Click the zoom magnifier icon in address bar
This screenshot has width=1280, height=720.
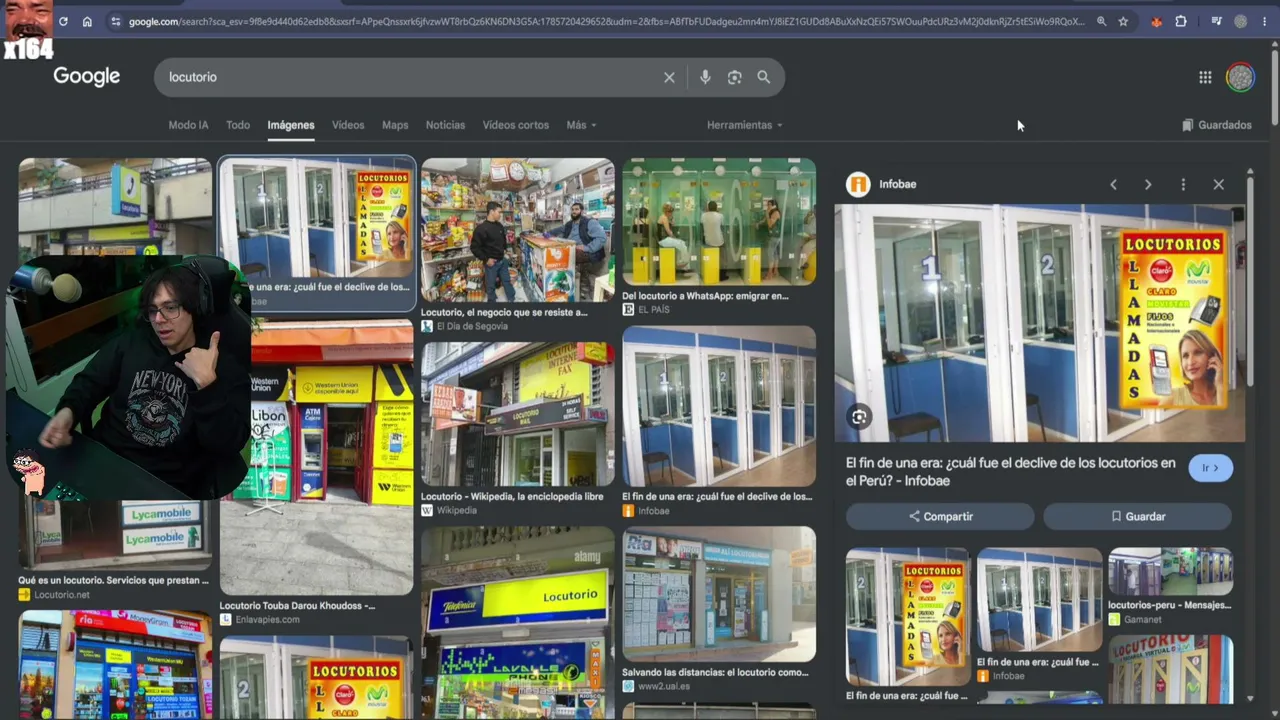pos(1101,21)
